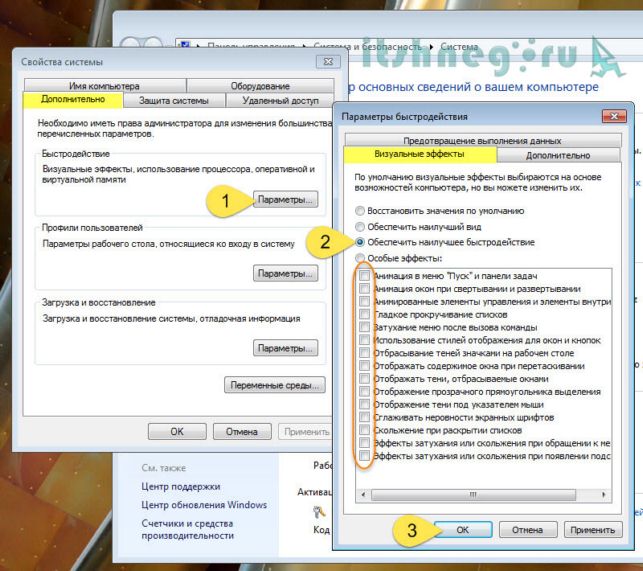The width and height of the screenshot is (643, 571).
Task: Check 'Анимированные элементы управления' checkbox
Action: (x=364, y=301)
